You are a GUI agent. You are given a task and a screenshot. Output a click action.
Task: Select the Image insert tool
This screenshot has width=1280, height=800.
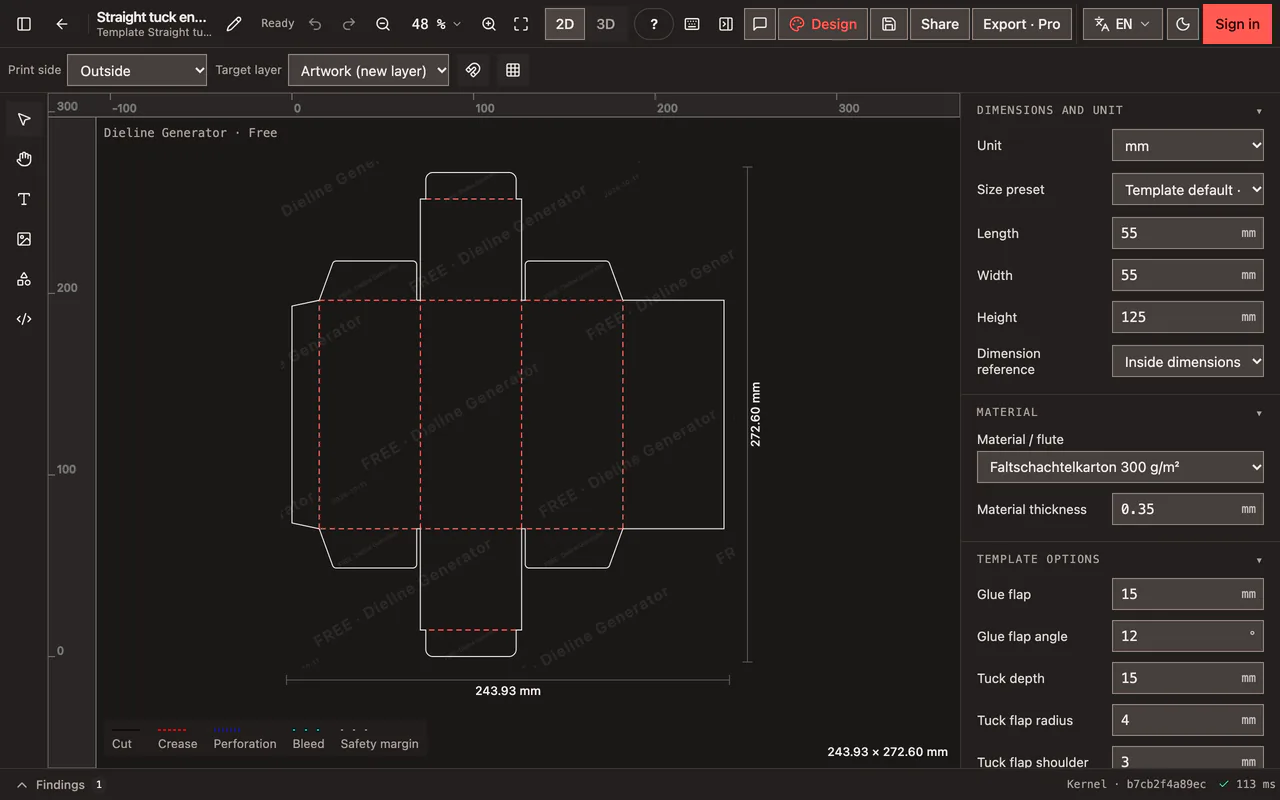click(x=24, y=239)
